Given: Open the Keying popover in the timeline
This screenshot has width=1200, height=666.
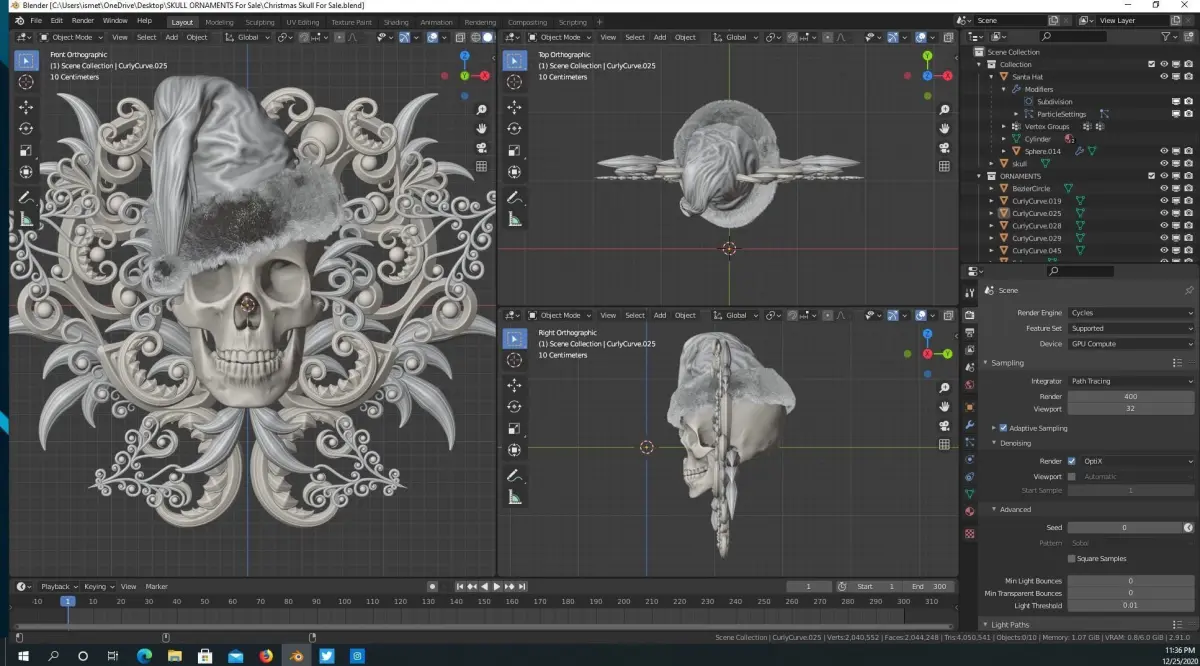Looking at the screenshot, I should (96, 587).
